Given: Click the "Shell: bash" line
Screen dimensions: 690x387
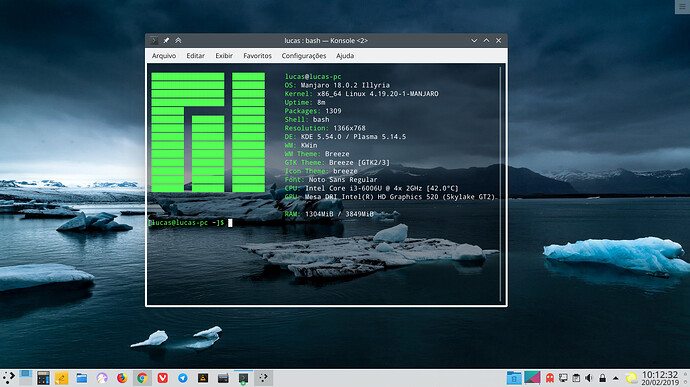Looking at the screenshot, I should pyautogui.click(x=307, y=120).
